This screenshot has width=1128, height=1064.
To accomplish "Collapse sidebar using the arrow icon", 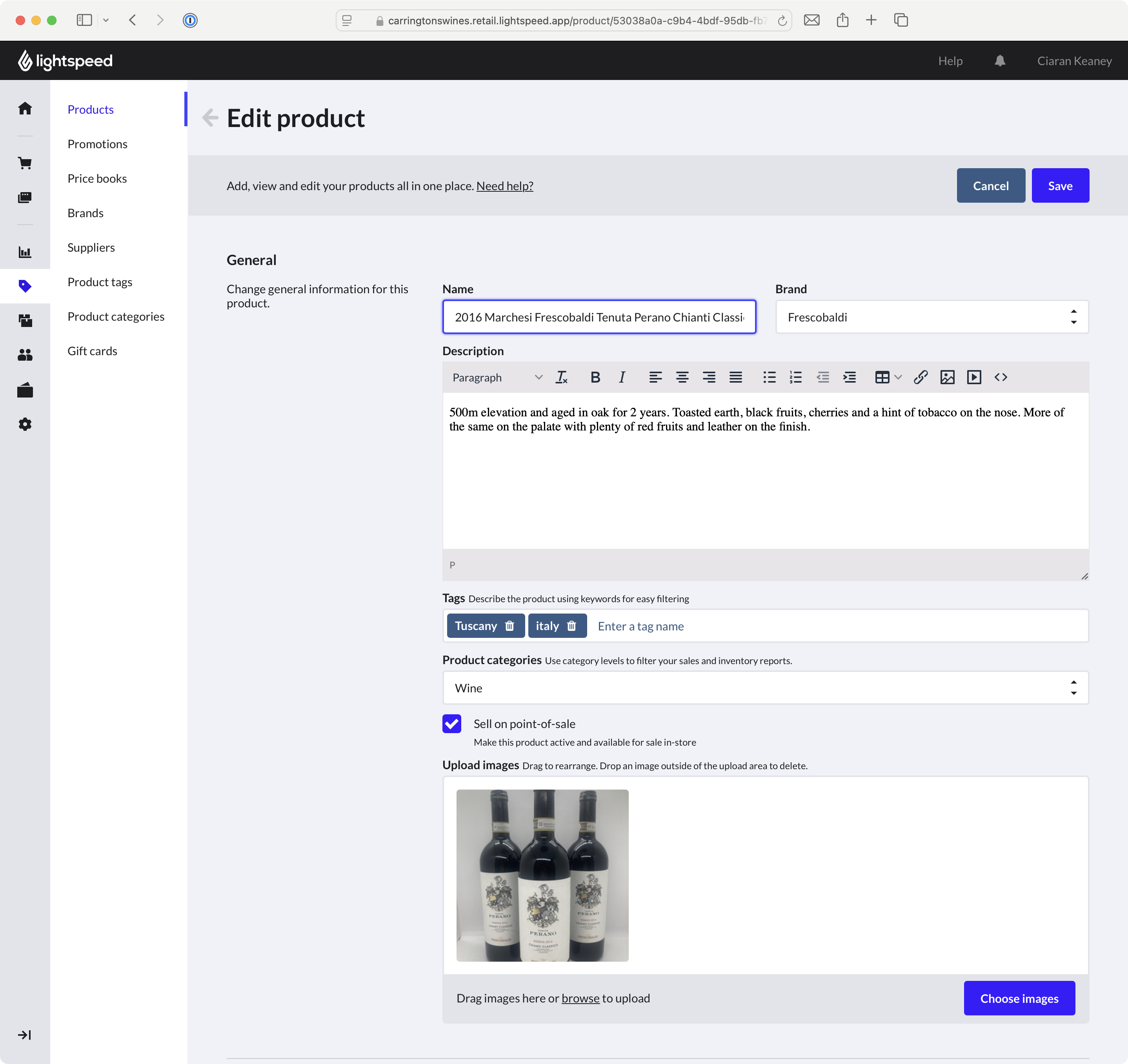I will (25, 1035).
